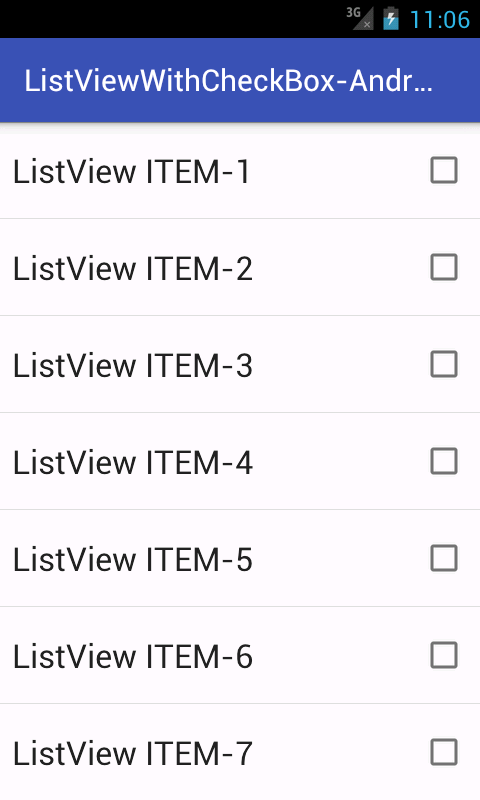Tap the ListView ITEM-3 label
The width and height of the screenshot is (480, 800).
coord(133,365)
